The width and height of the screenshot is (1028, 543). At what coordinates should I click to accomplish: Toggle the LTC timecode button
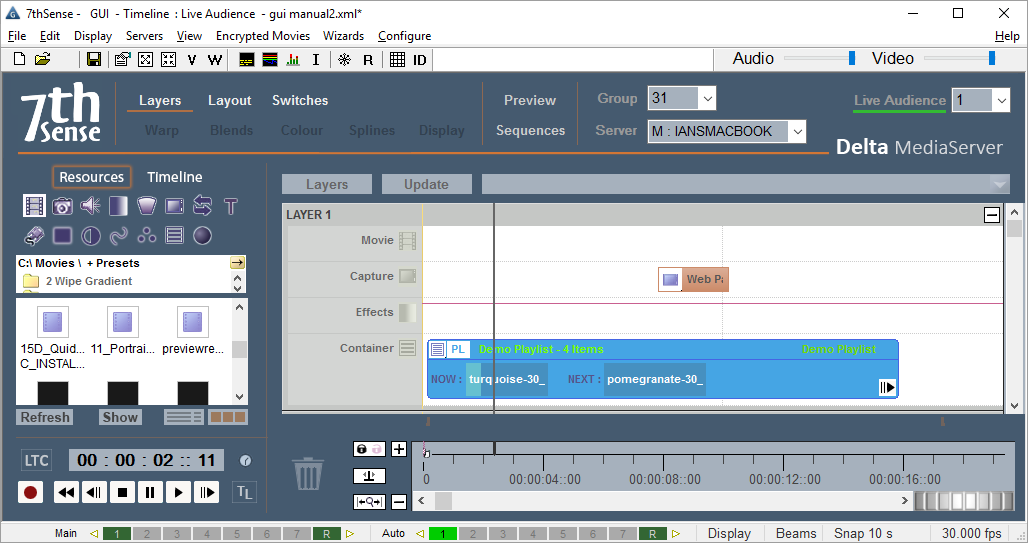[36, 460]
